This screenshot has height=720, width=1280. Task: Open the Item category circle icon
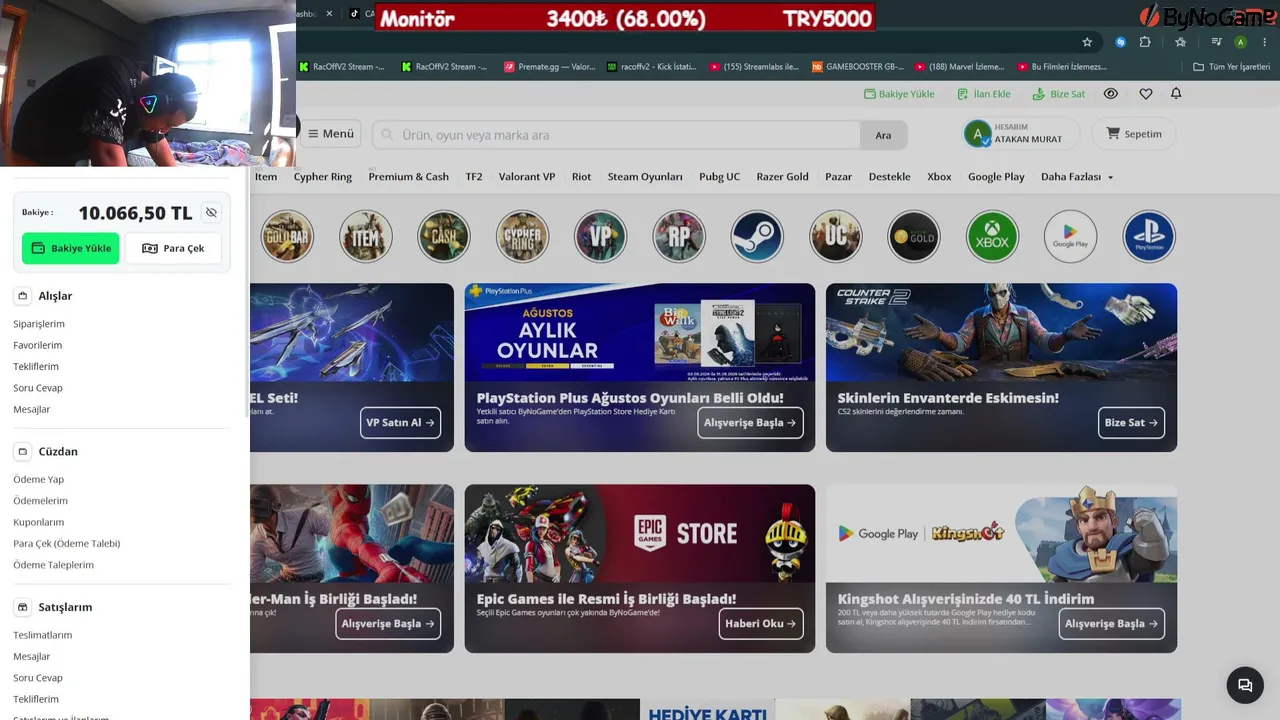365,237
